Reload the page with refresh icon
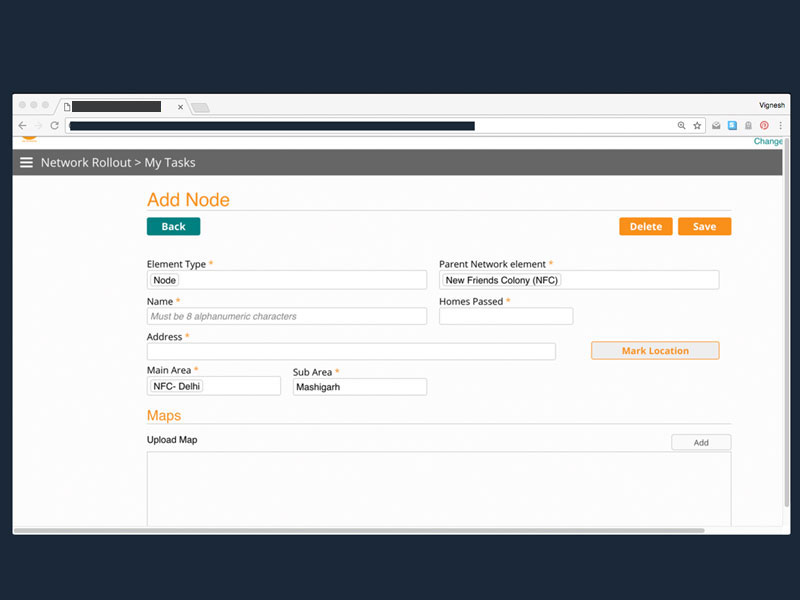The width and height of the screenshot is (800, 600). click(54, 126)
